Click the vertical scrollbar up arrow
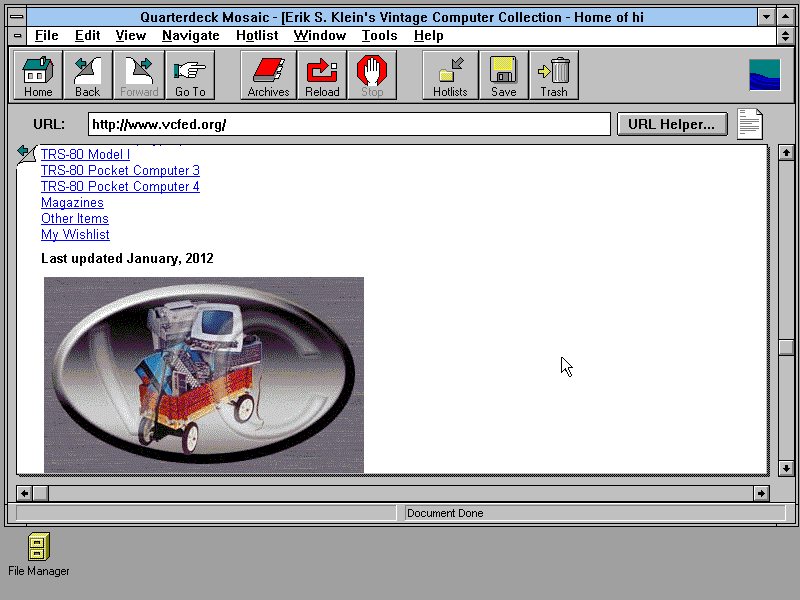The width and height of the screenshot is (800, 600). click(x=786, y=153)
